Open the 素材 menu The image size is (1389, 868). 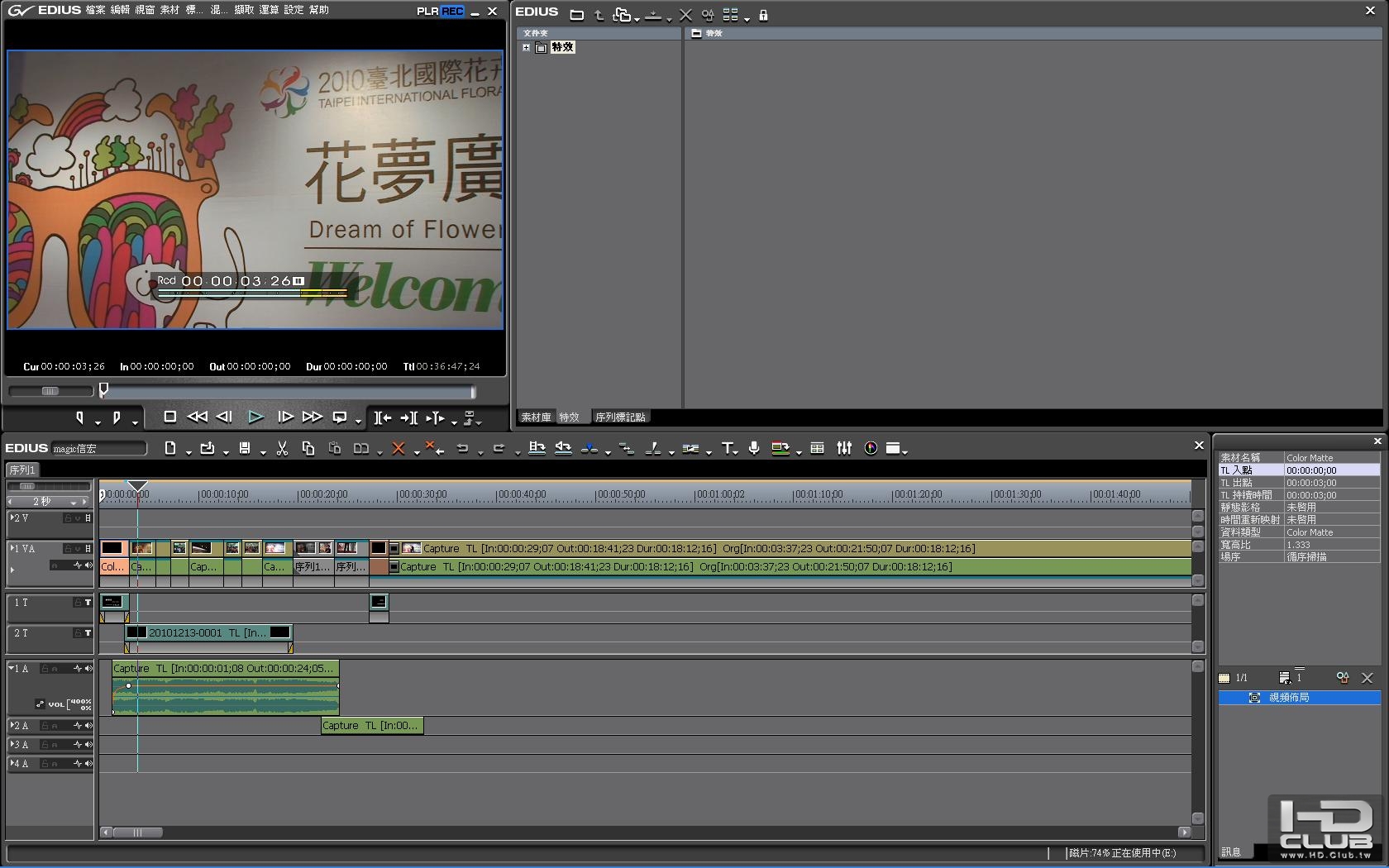(x=169, y=11)
